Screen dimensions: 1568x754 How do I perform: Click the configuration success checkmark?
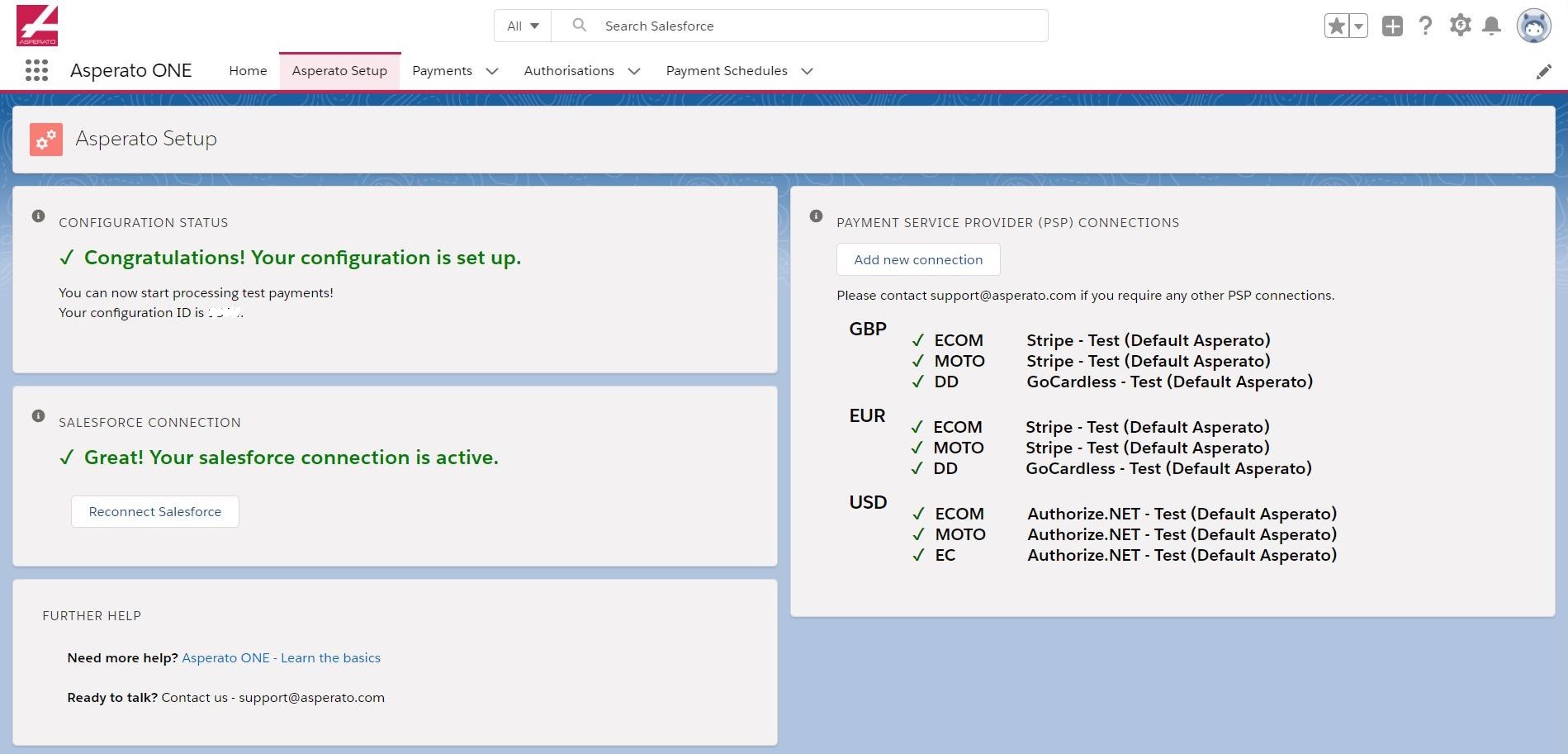[67, 258]
